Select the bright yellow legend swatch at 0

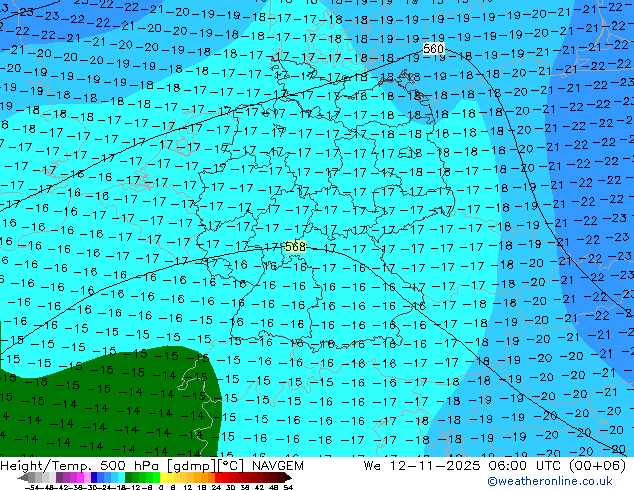pyautogui.click(x=163, y=477)
